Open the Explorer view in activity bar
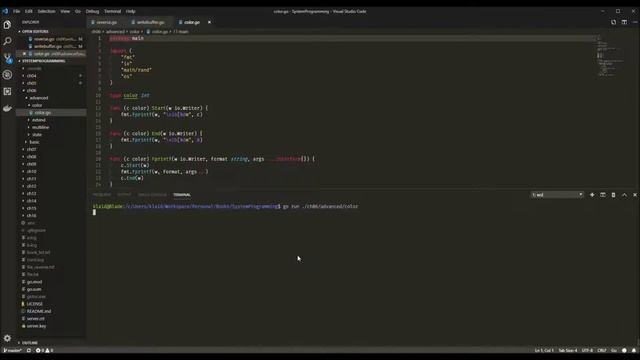 (7, 25)
